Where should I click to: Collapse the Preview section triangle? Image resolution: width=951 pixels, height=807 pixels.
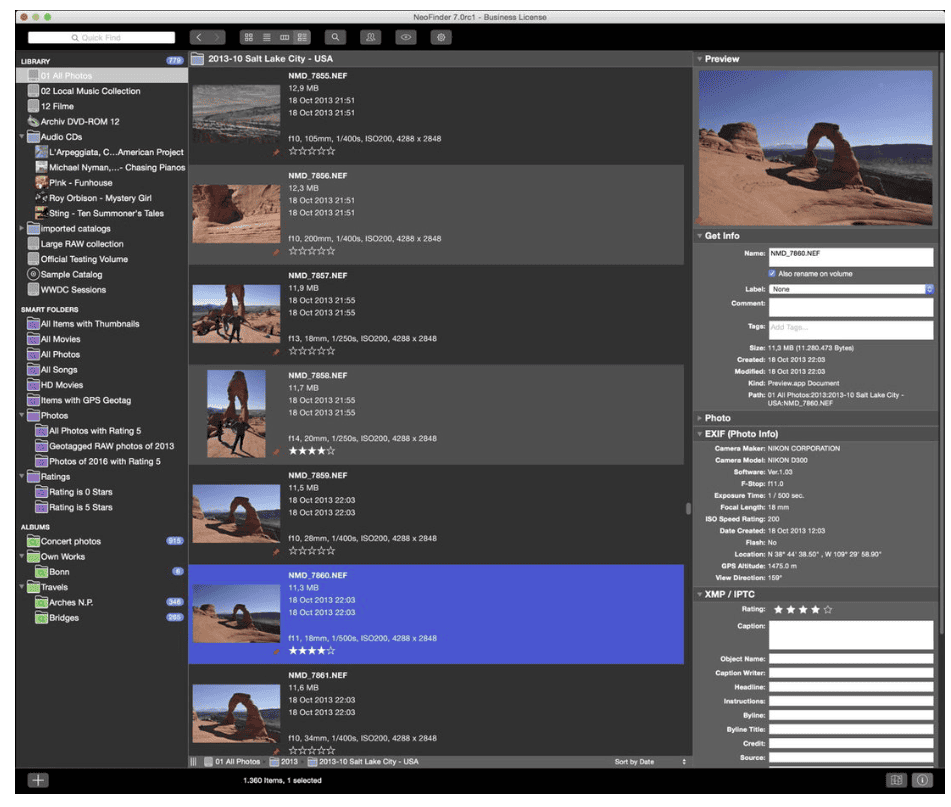point(699,59)
